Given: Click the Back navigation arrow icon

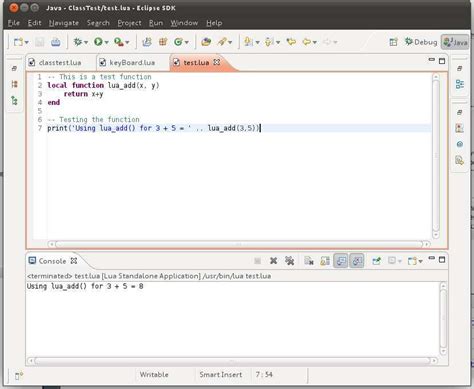Looking at the screenshot, I should pos(306,42).
